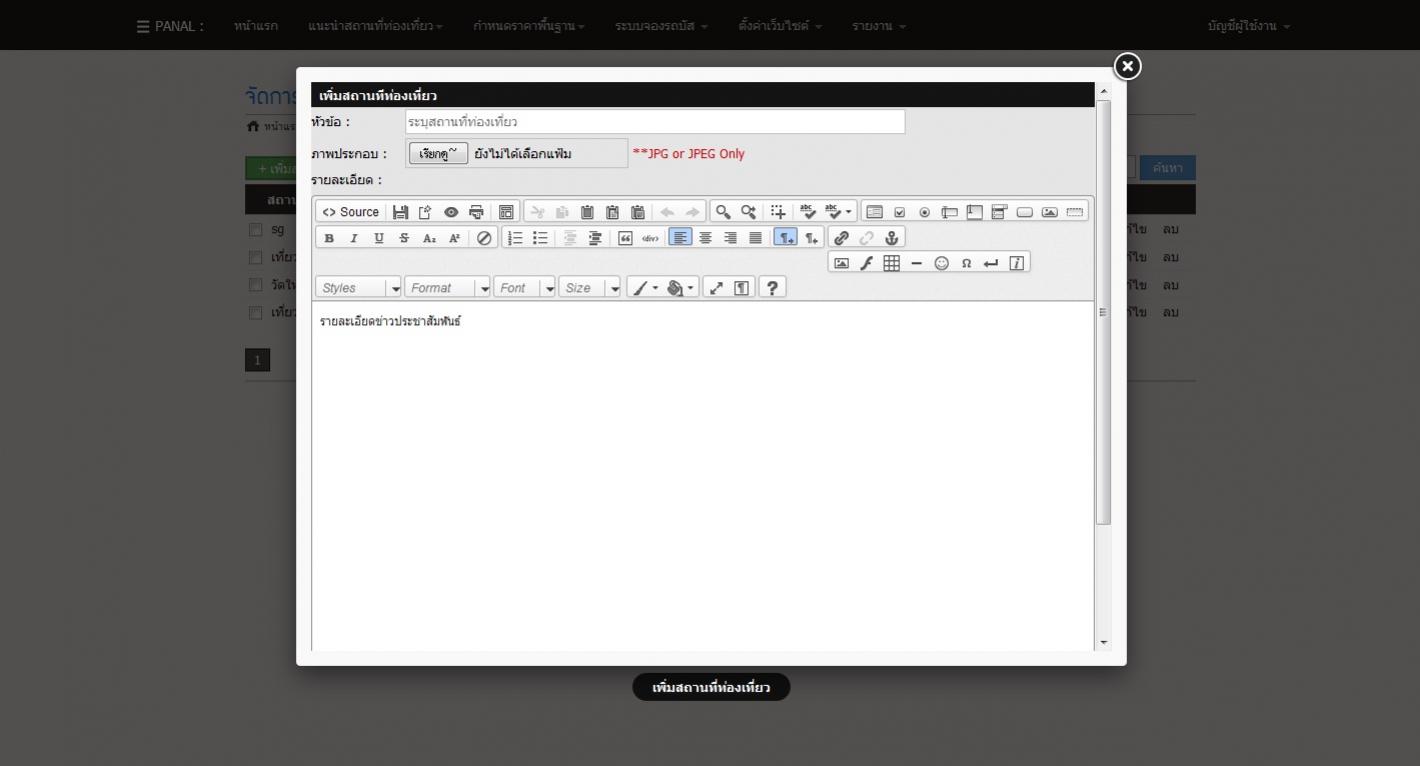Maximize the editor area
Image resolution: width=1420 pixels, height=766 pixels.
[717, 288]
